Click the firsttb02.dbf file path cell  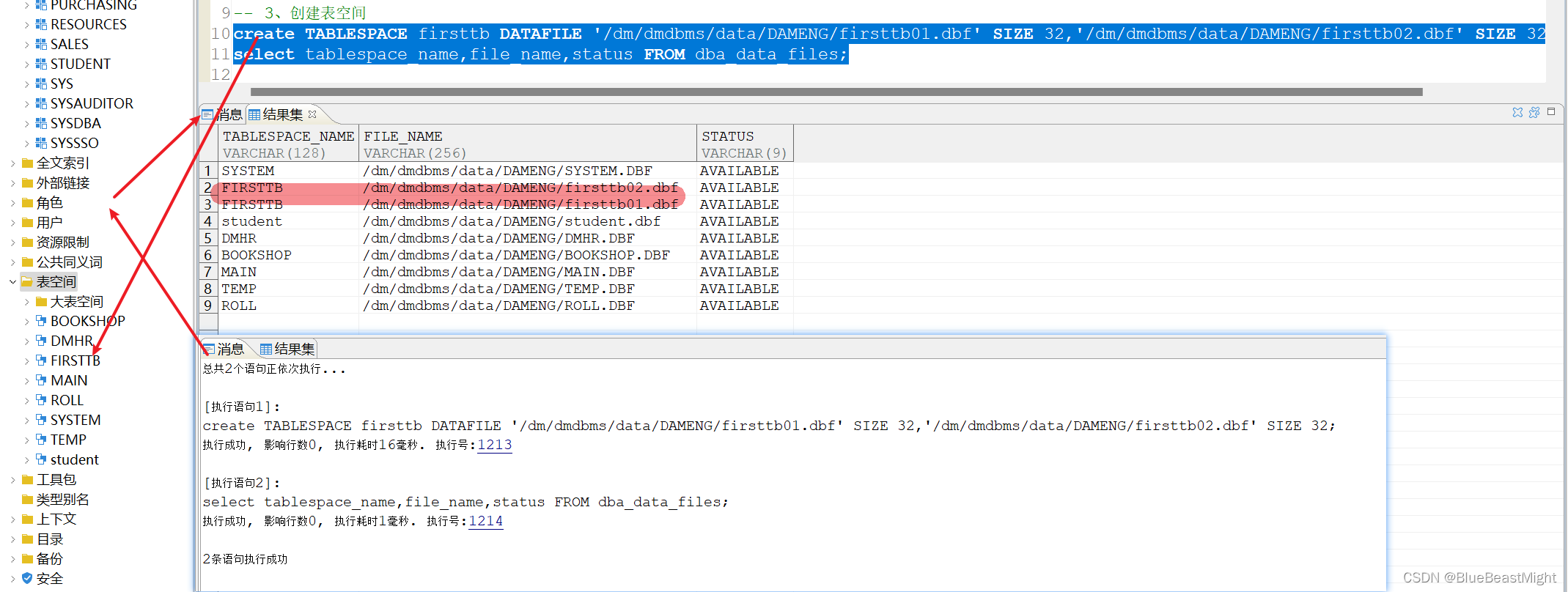coord(528,188)
